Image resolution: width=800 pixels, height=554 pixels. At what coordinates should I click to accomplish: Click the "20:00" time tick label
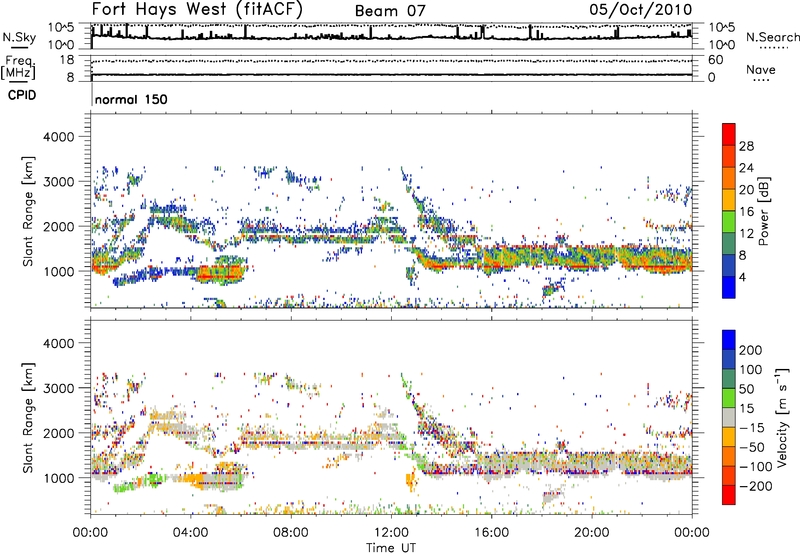pos(591,533)
